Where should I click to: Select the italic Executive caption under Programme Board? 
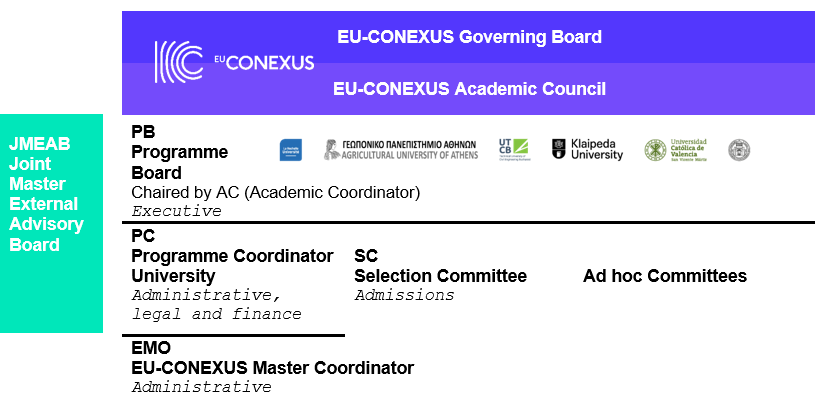tap(177, 211)
